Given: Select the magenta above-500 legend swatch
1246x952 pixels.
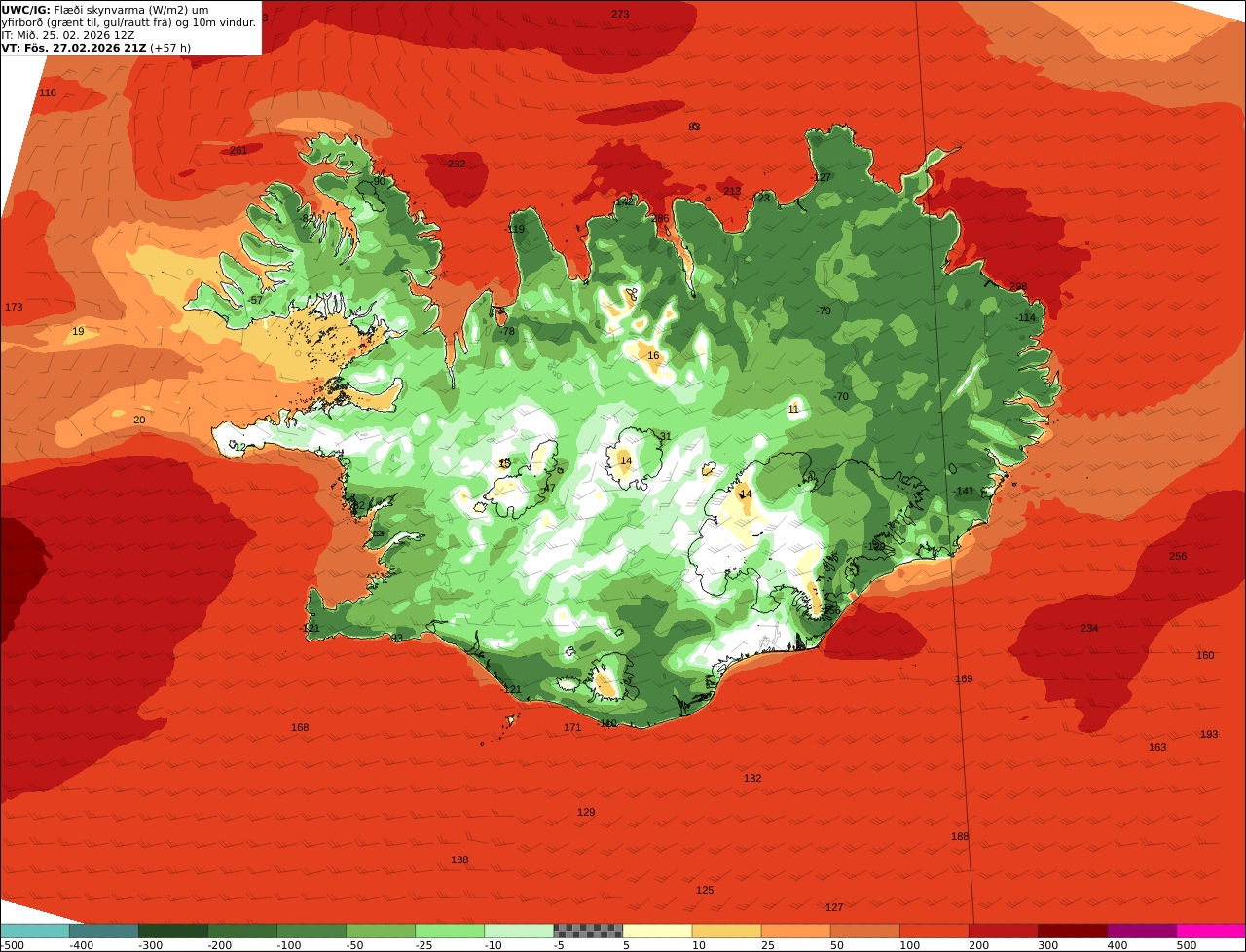Looking at the screenshot, I should (x=1211, y=931).
